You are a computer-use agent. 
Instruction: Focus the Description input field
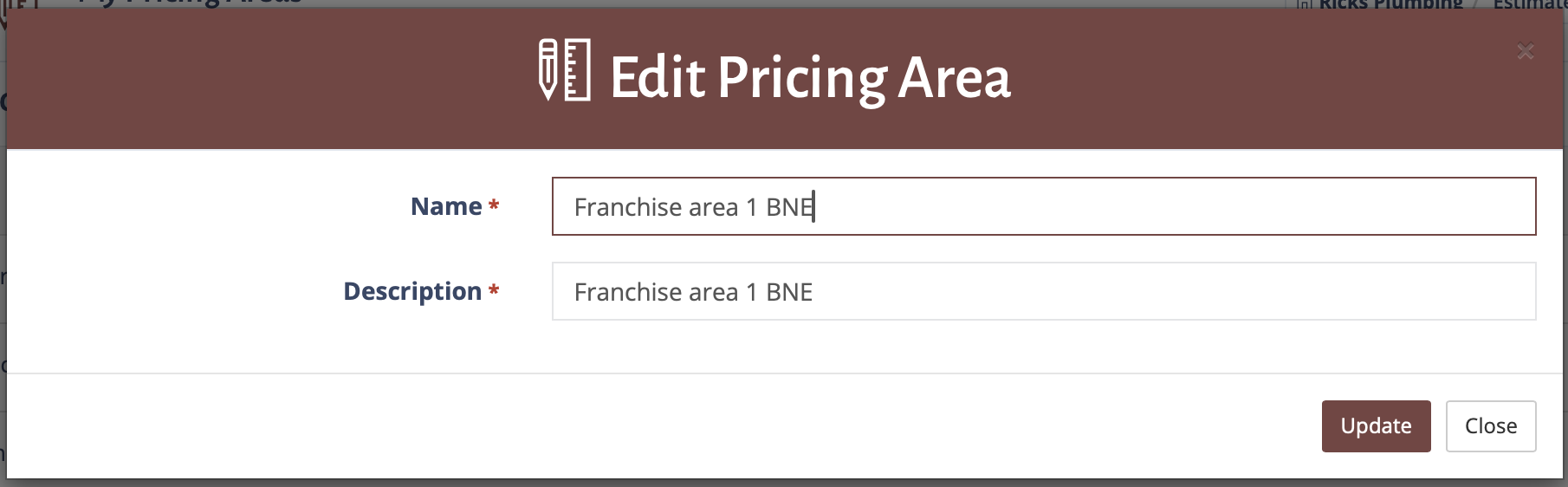pyautogui.click(x=1044, y=291)
